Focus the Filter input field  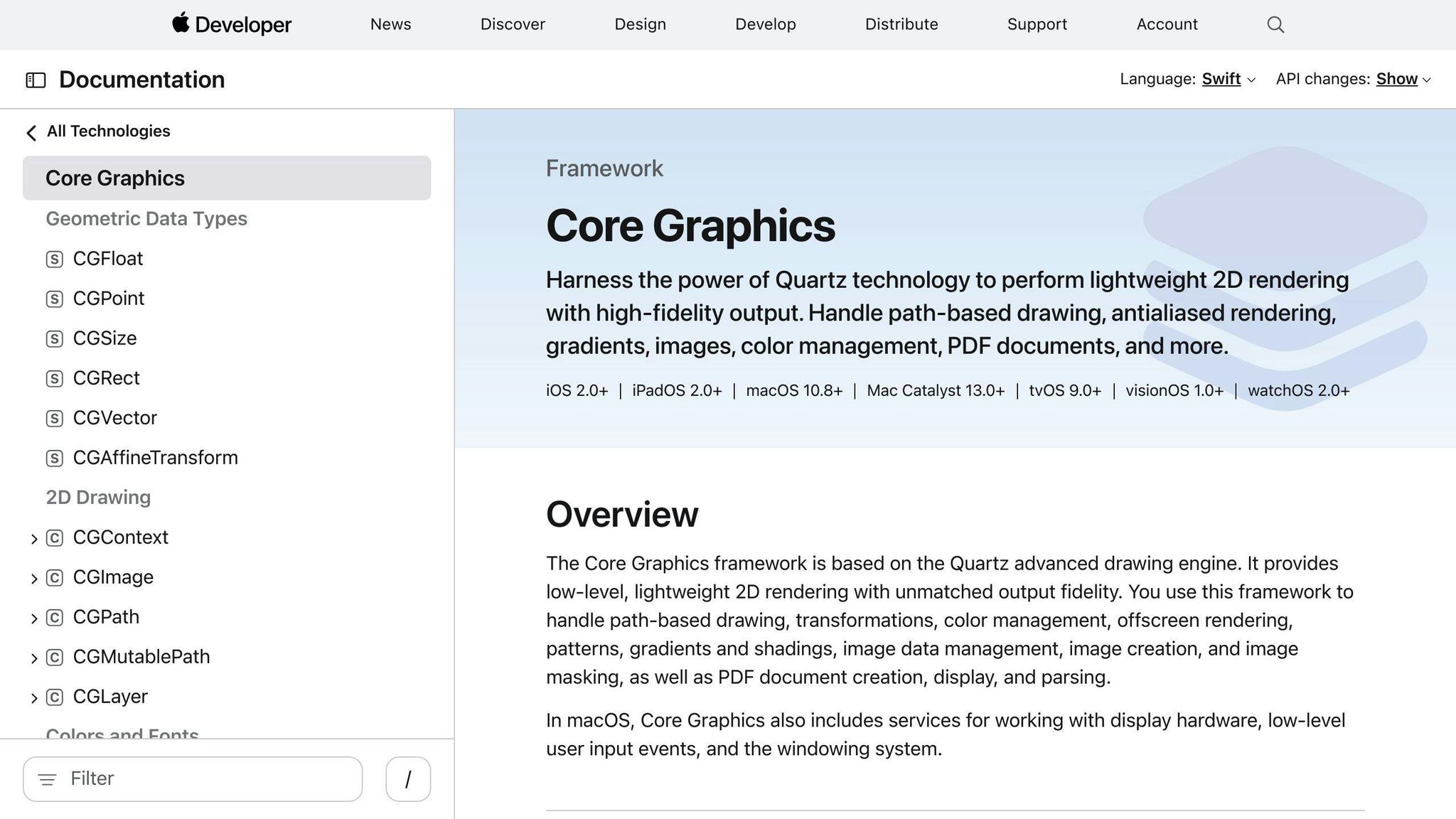click(x=193, y=779)
